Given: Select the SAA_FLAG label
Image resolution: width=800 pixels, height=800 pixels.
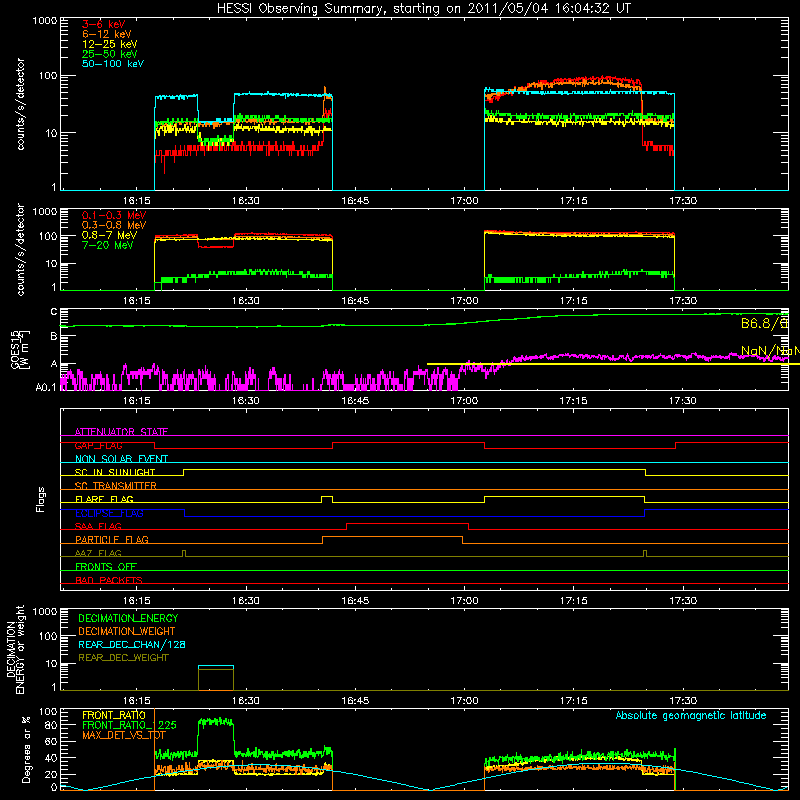Looking at the screenshot, I should coord(98,526).
